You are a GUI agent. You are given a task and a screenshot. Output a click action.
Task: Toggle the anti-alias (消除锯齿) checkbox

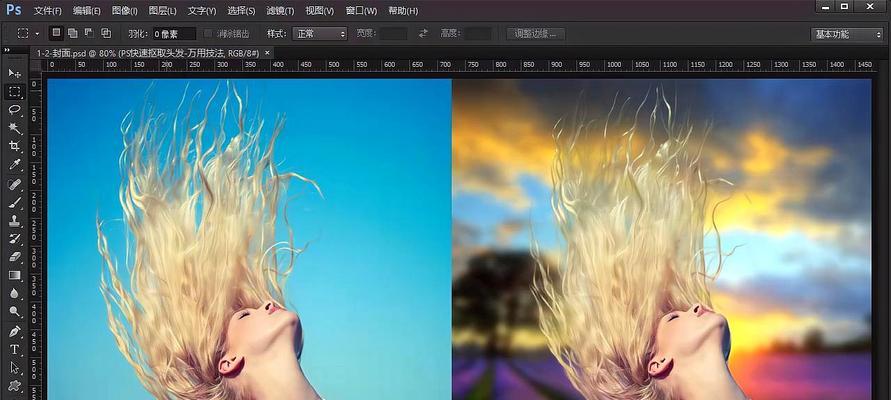tap(208, 34)
